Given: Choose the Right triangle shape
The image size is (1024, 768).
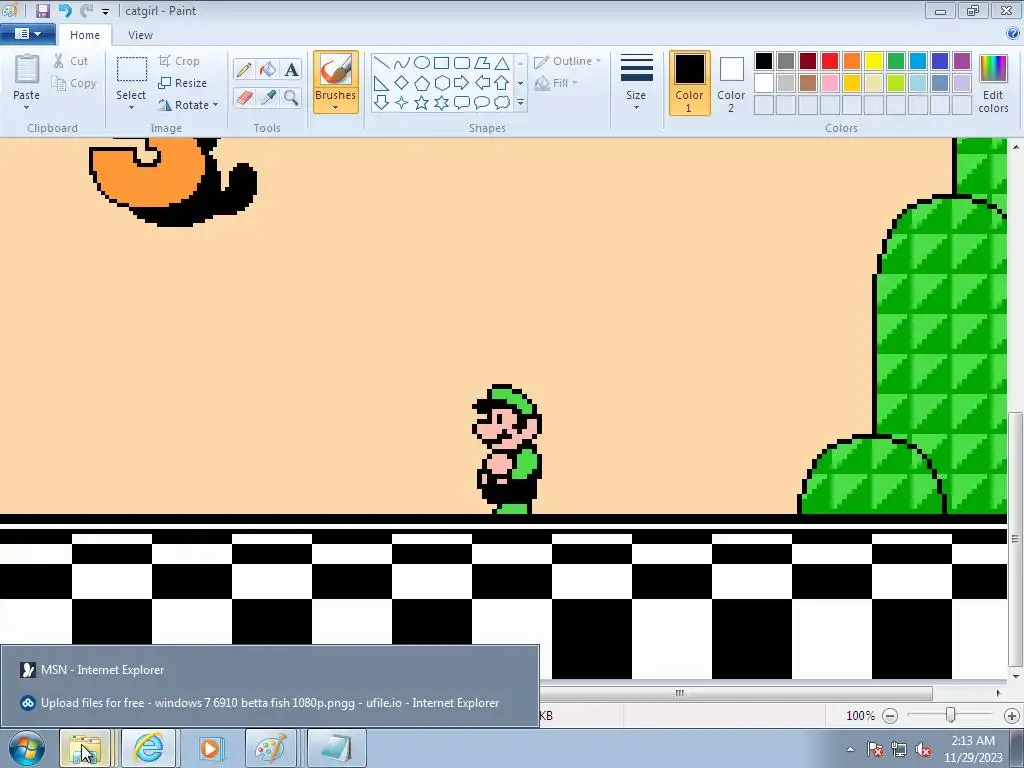Looking at the screenshot, I should coord(382,83).
